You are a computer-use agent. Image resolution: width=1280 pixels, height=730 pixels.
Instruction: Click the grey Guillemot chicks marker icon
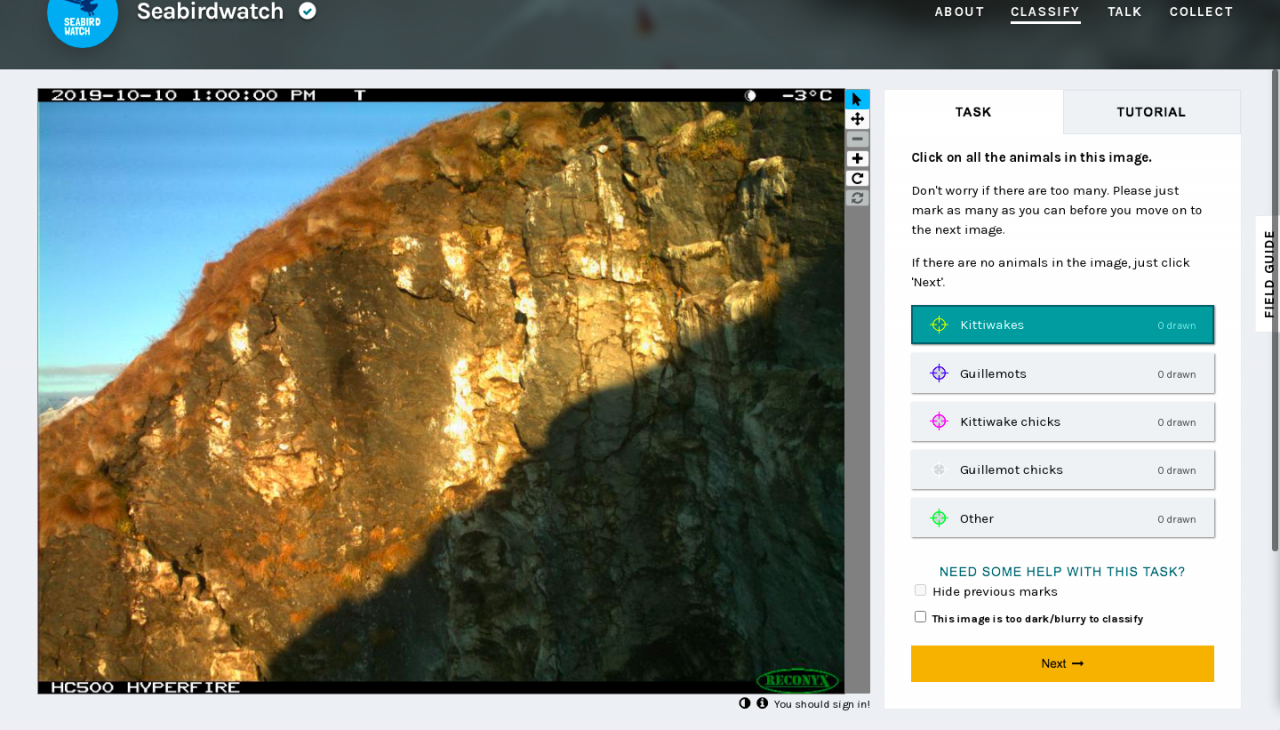[939, 469]
